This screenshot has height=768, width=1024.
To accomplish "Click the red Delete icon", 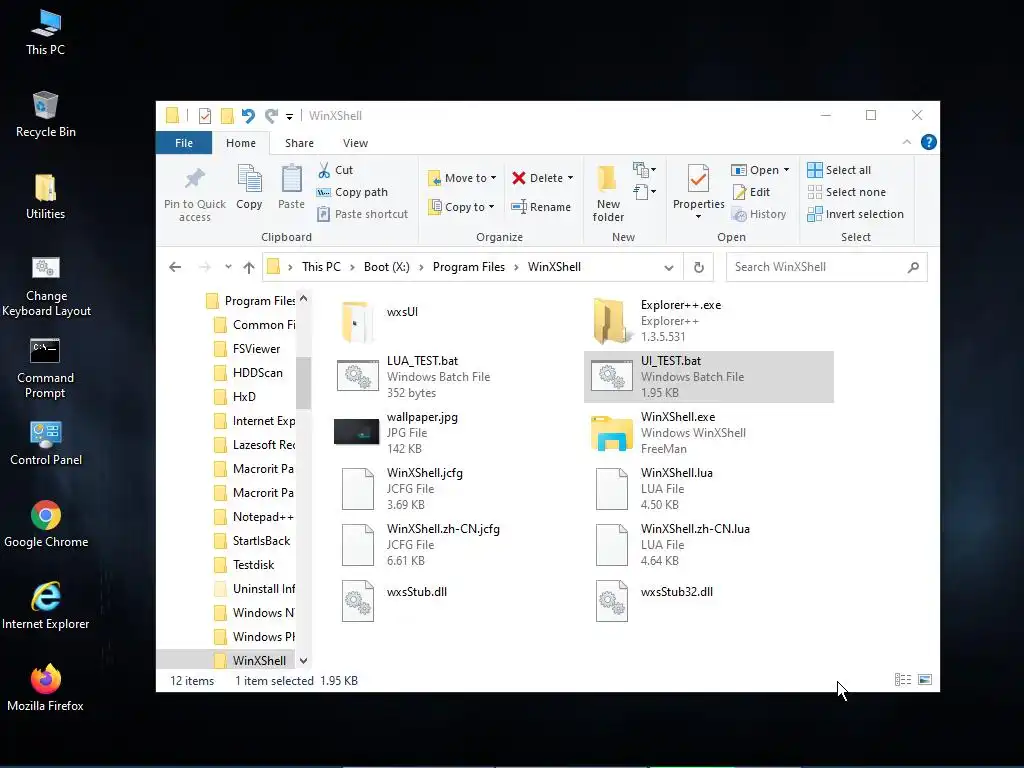I will (519, 178).
